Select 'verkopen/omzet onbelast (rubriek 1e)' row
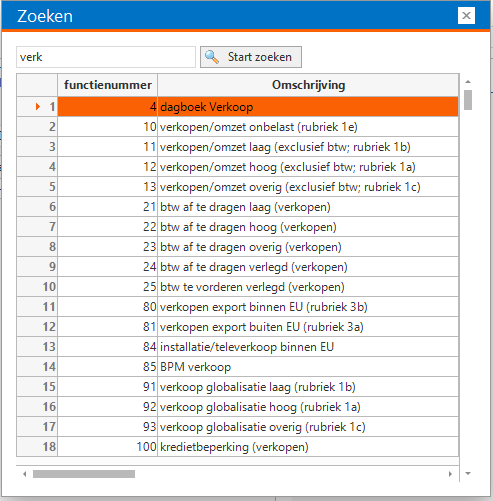This screenshot has width=493, height=501. [x=238, y=127]
